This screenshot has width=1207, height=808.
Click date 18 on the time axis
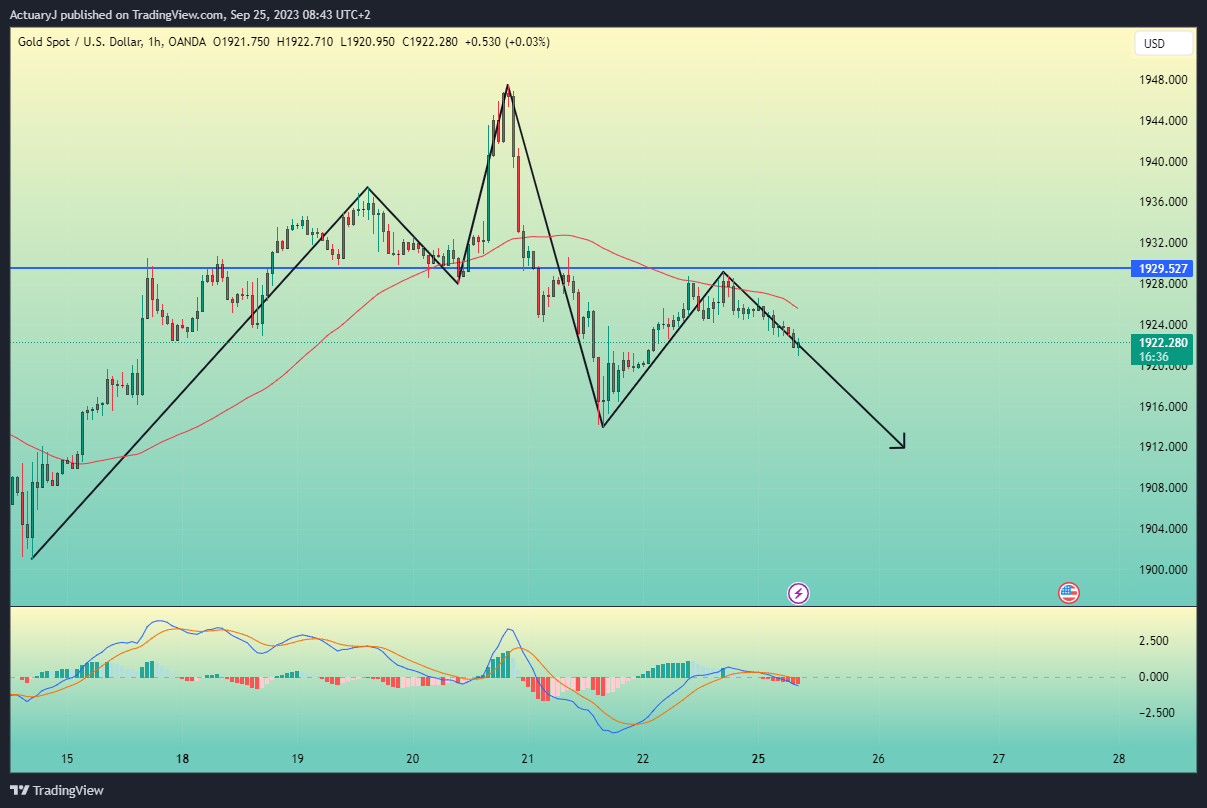click(x=183, y=759)
